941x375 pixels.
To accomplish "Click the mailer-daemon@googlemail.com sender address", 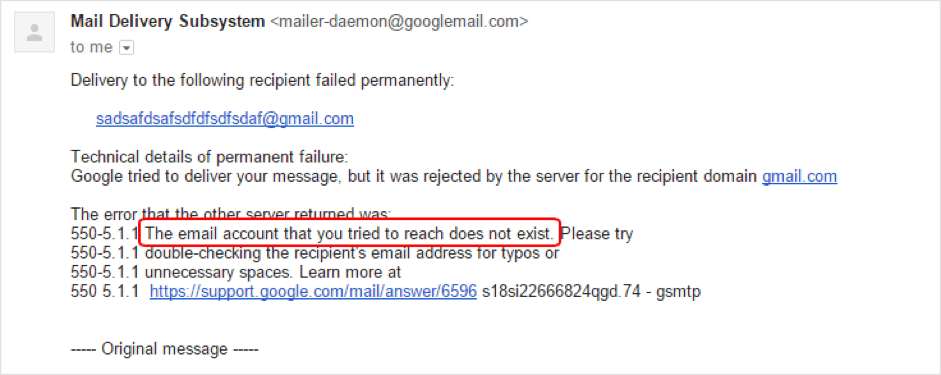I will coord(399,22).
